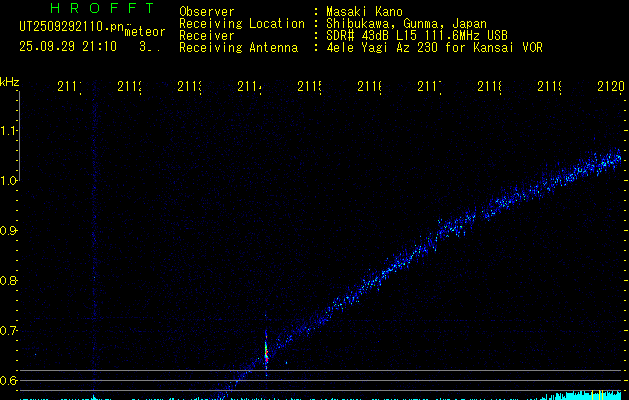
Task: Click the 2120 time axis marker
Action: coord(605,88)
